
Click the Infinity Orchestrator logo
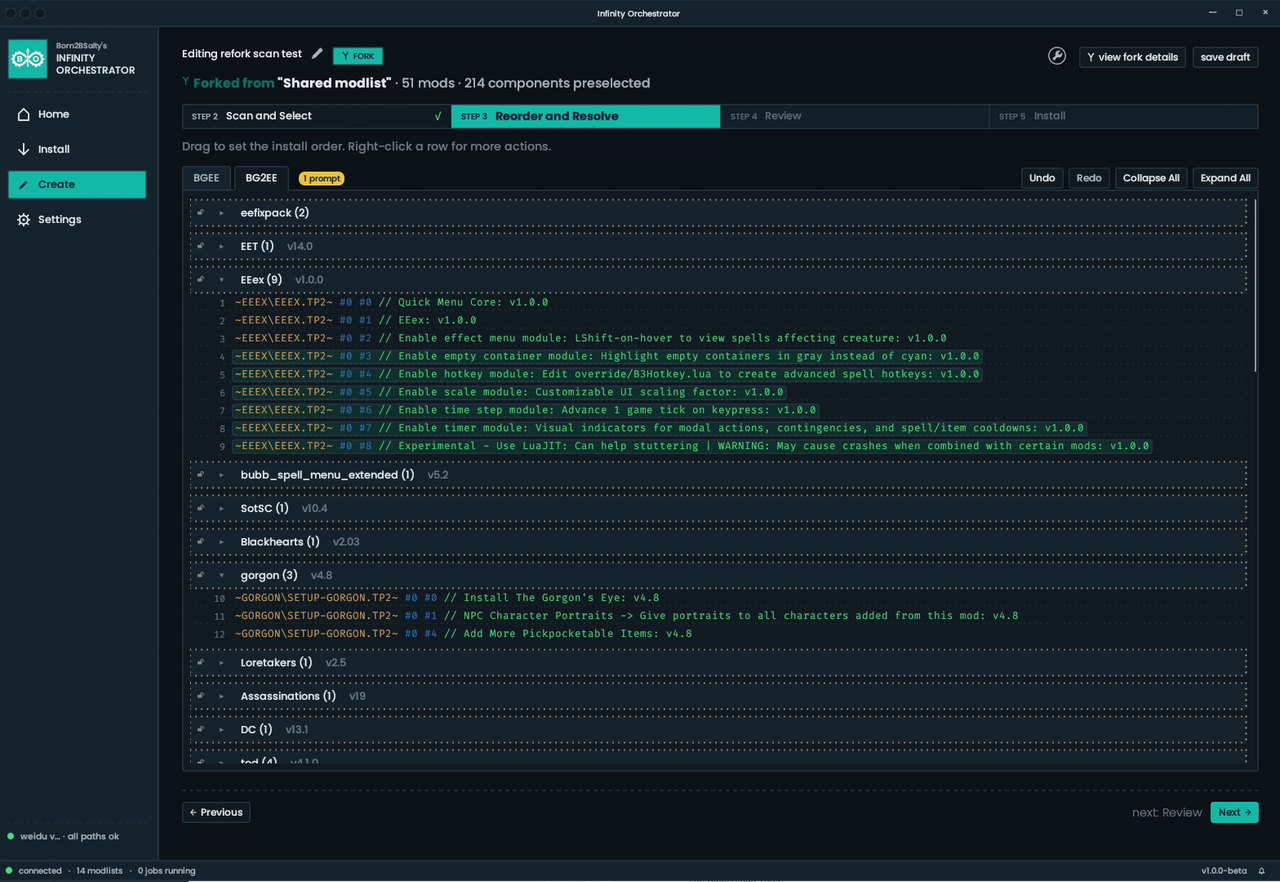pos(28,59)
